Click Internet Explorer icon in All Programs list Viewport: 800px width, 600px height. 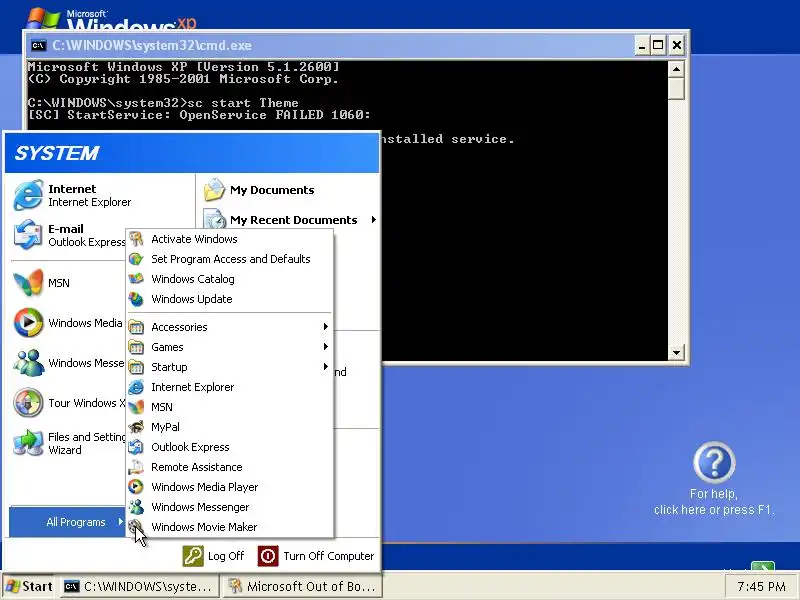[x=136, y=387]
